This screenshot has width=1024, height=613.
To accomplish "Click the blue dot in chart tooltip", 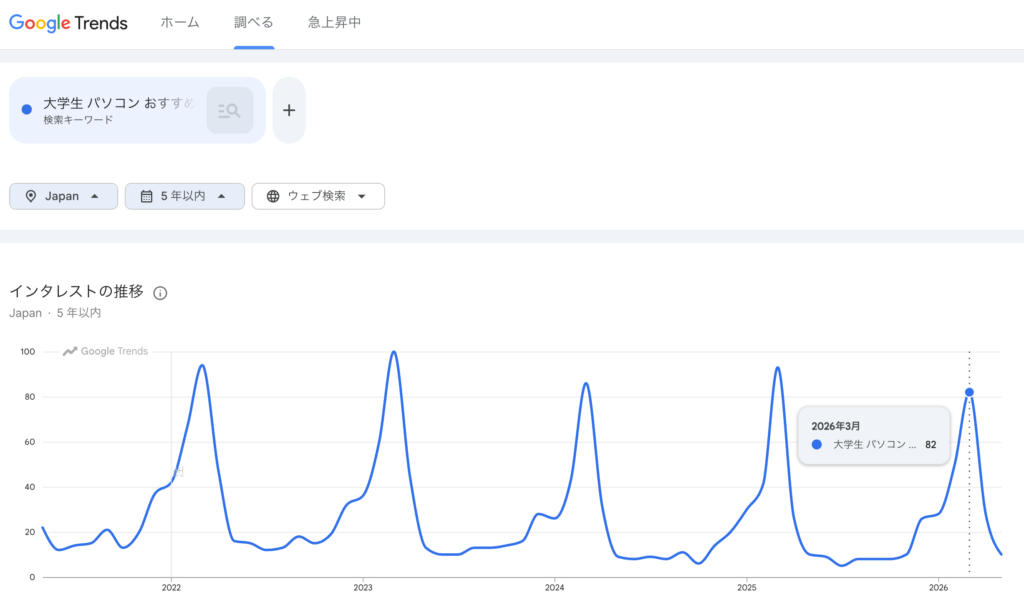I will [816, 445].
